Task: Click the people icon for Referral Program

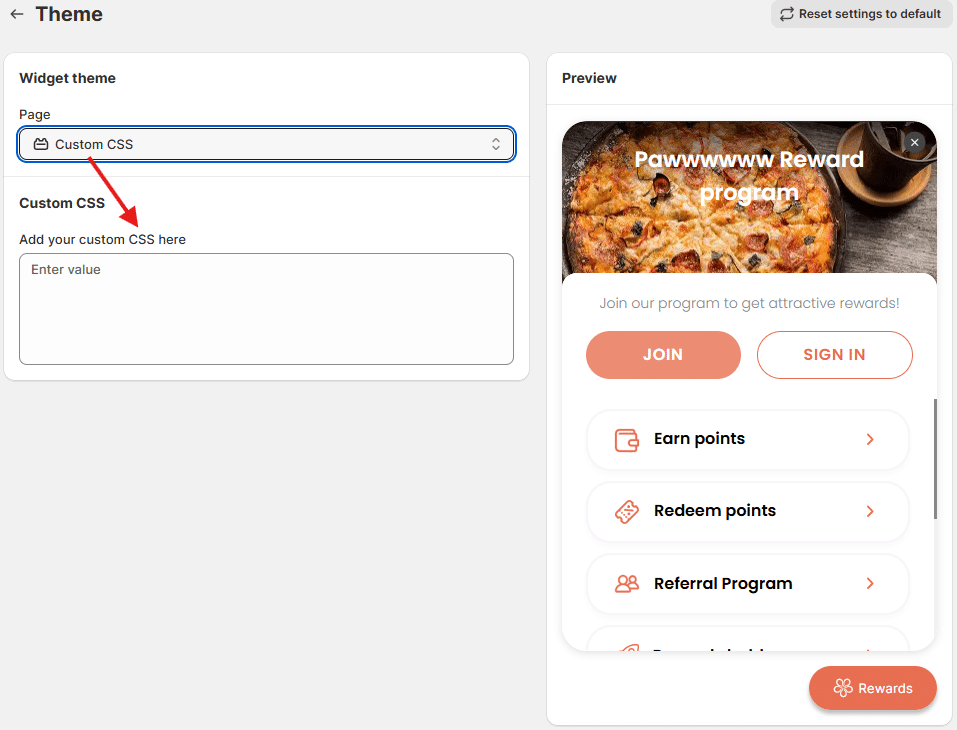Action: (x=627, y=584)
